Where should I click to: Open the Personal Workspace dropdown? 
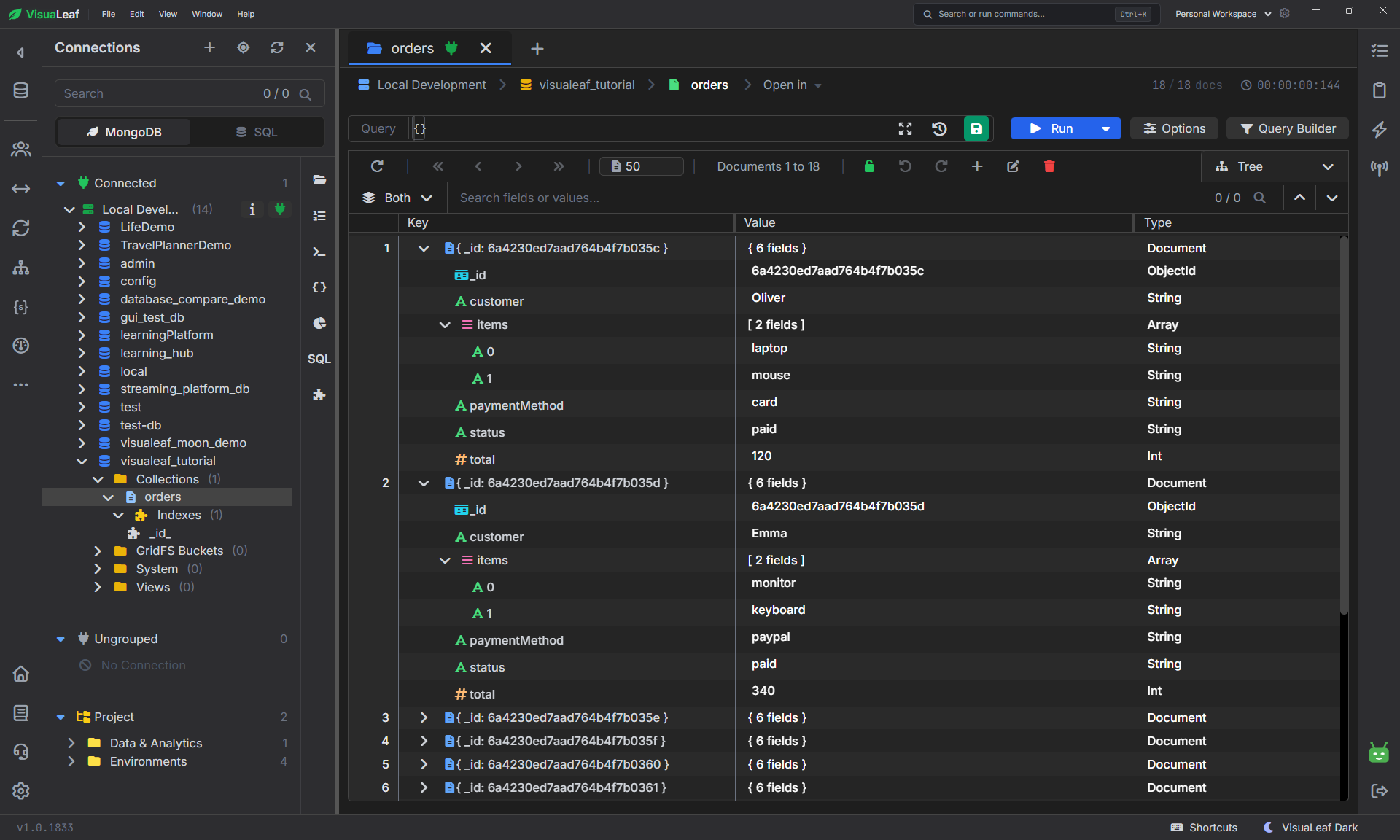tap(1223, 14)
